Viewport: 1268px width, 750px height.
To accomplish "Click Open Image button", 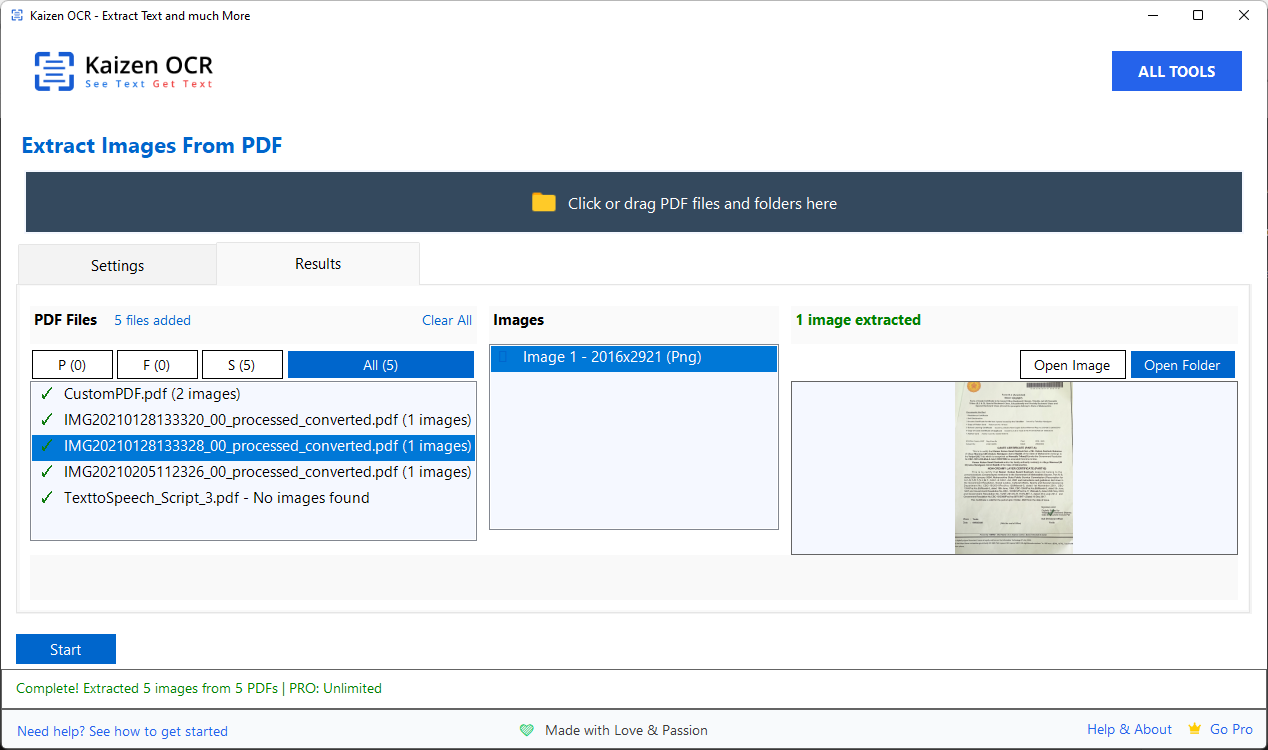I will (1072, 365).
